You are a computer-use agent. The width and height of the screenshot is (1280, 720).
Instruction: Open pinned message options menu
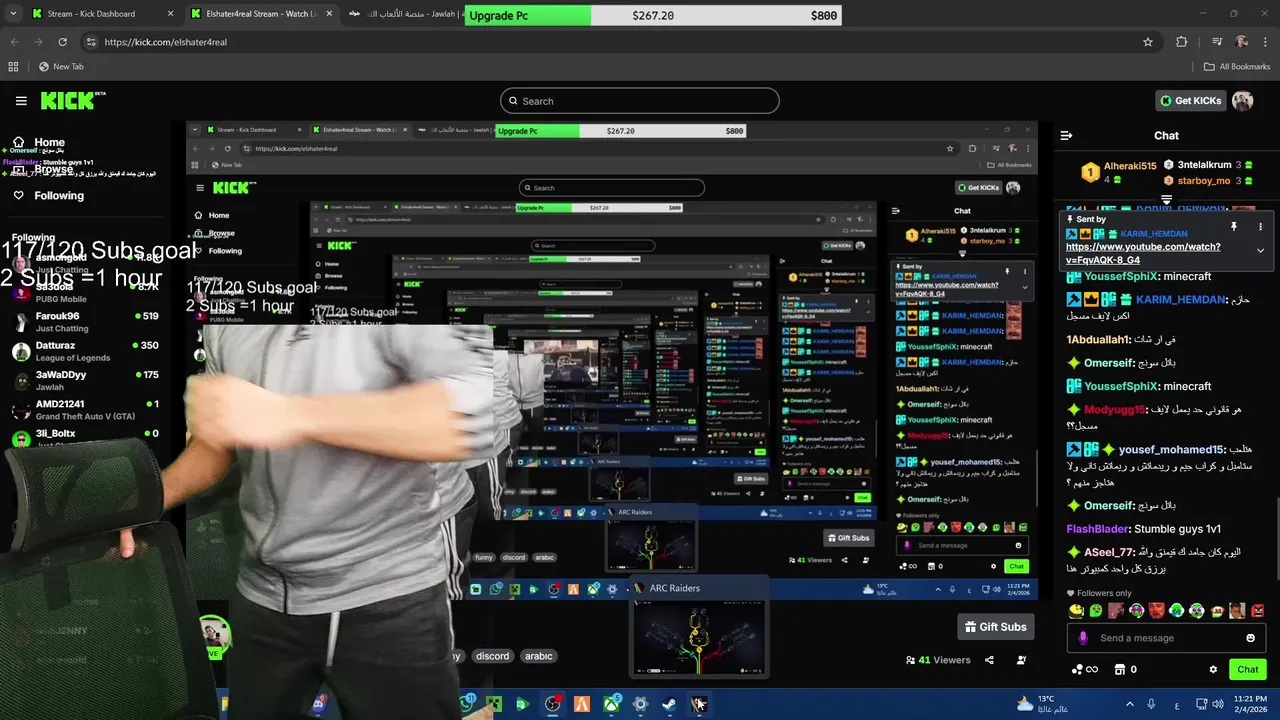pos(1260,227)
